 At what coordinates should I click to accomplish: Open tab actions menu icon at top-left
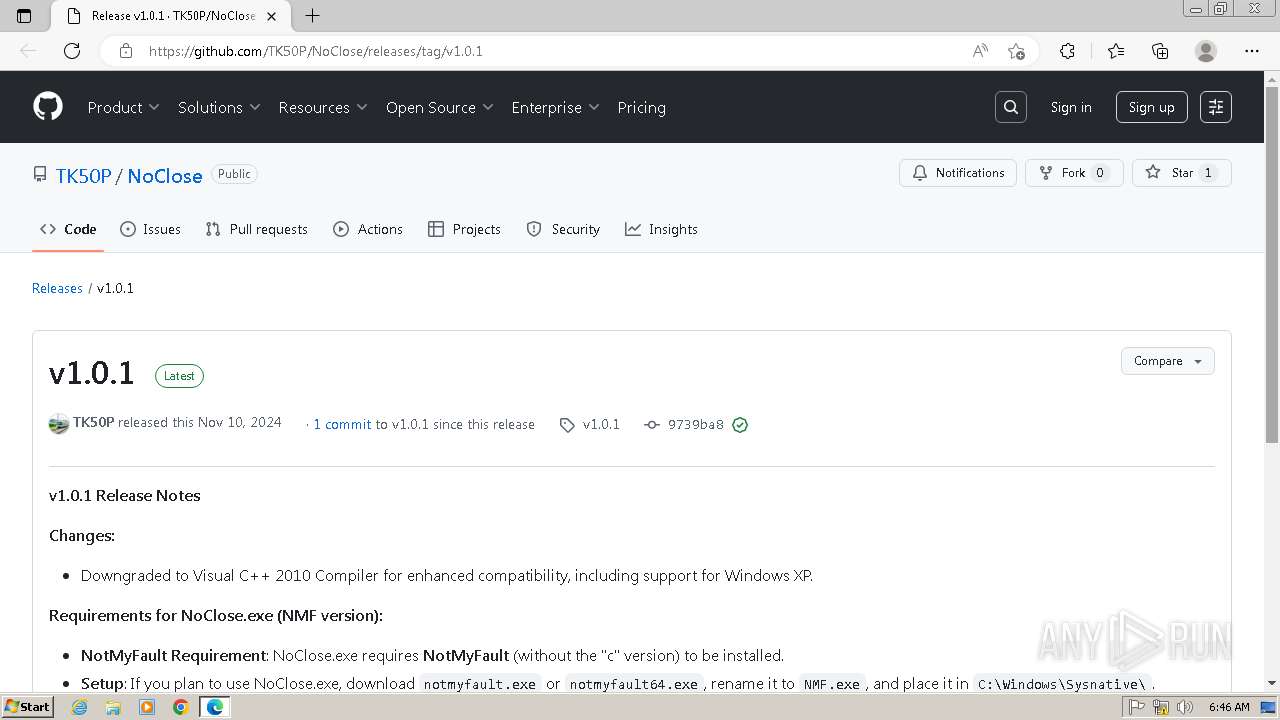(24, 15)
